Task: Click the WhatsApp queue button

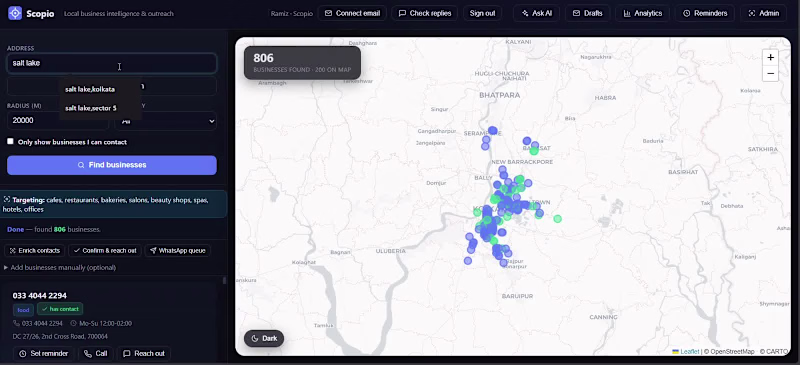Action: point(178,251)
